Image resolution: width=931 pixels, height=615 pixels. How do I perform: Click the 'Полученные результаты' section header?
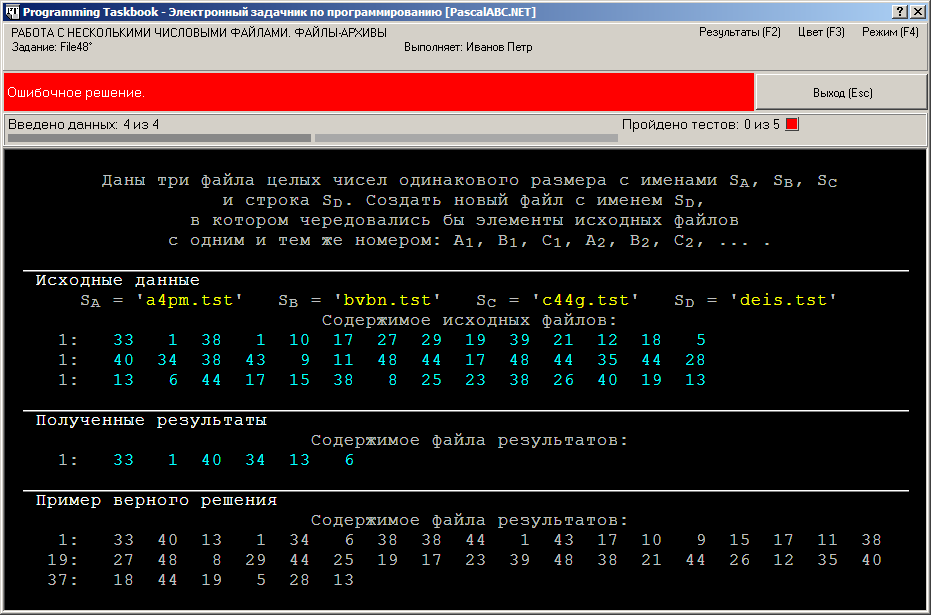coord(151,420)
